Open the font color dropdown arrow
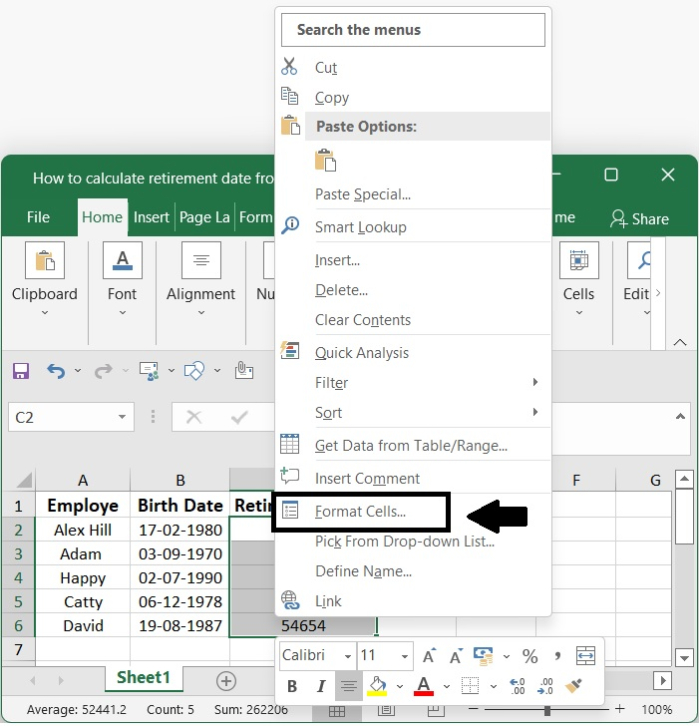 [447, 686]
